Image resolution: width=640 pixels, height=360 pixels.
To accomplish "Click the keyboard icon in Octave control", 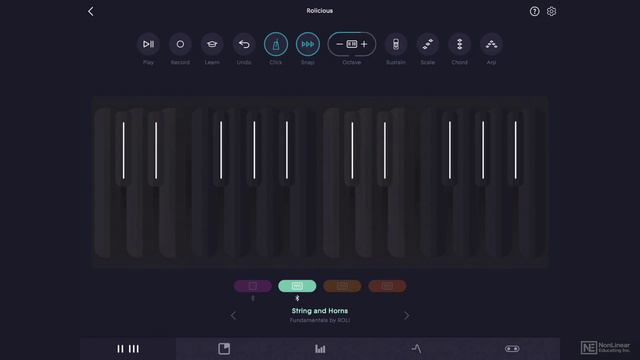I will pyautogui.click(x=352, y=44).
